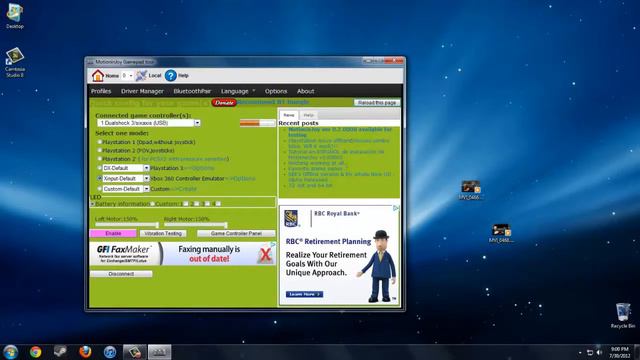The width and height of the screenshot is (640, 360).
Task: Open the Language menu dropdown
Action: coord(238,91)
